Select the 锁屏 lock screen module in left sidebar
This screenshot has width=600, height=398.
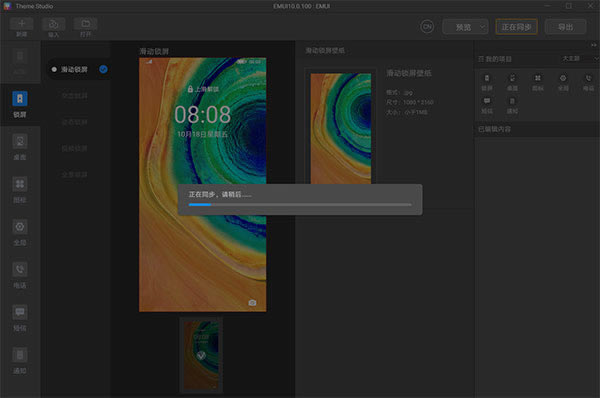coord(20,104)
